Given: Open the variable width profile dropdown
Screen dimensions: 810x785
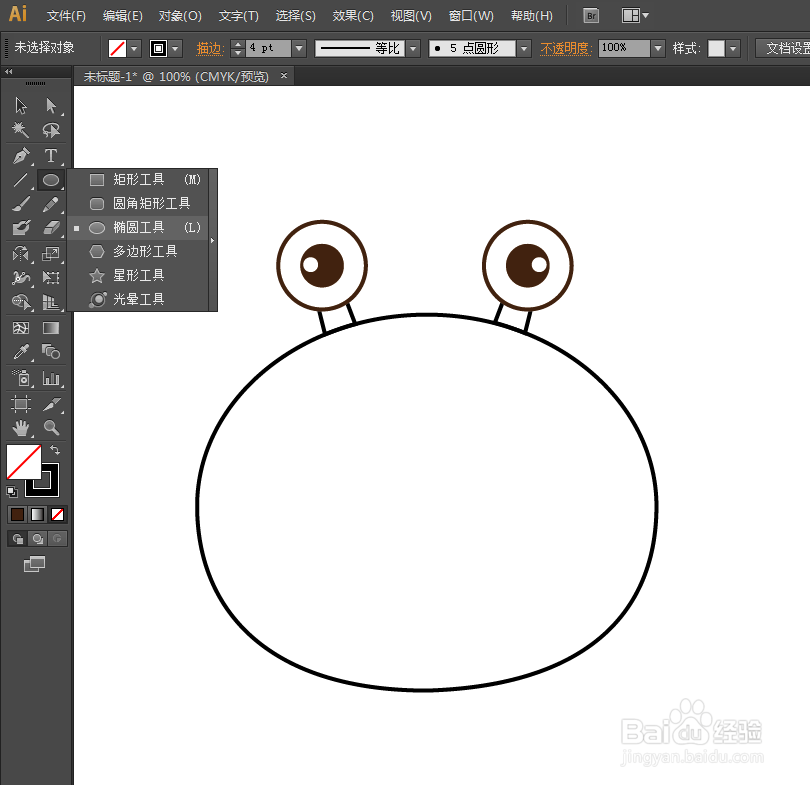Looking at the screenshot, I should [x=413, y=49].
